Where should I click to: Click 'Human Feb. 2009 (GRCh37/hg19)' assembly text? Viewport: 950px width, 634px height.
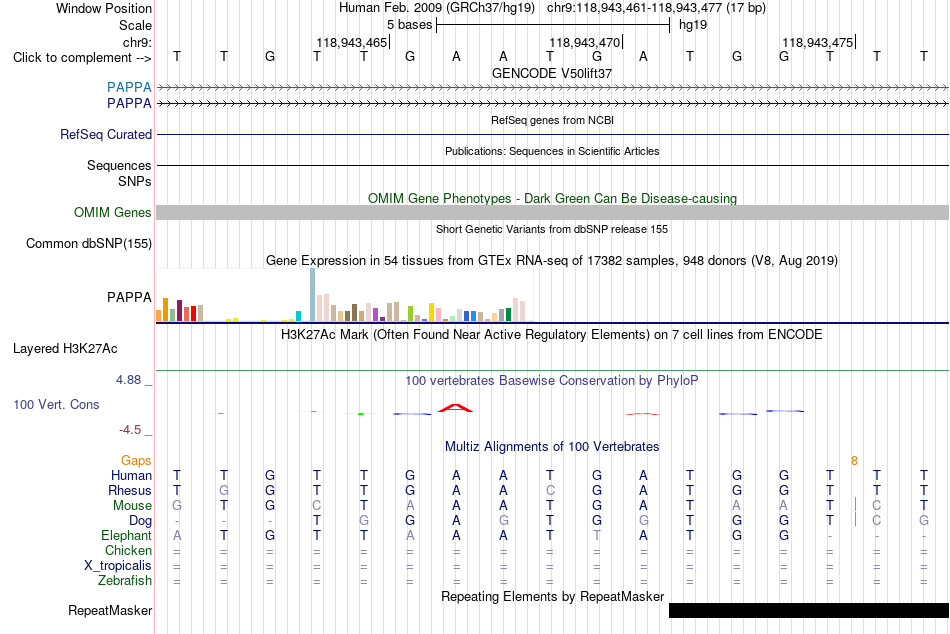(x=437, y=8)
